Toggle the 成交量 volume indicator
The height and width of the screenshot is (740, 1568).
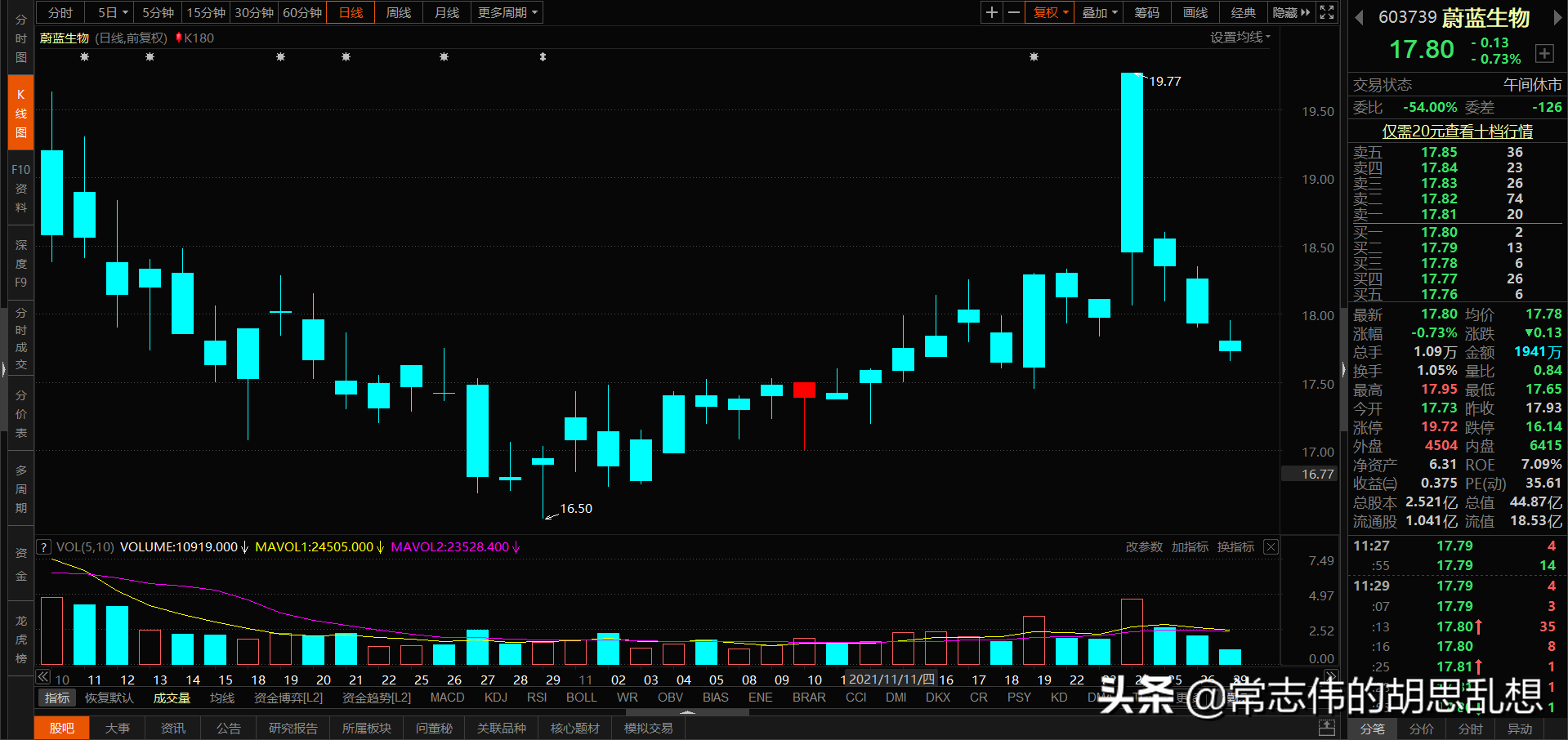click(171, 698)
